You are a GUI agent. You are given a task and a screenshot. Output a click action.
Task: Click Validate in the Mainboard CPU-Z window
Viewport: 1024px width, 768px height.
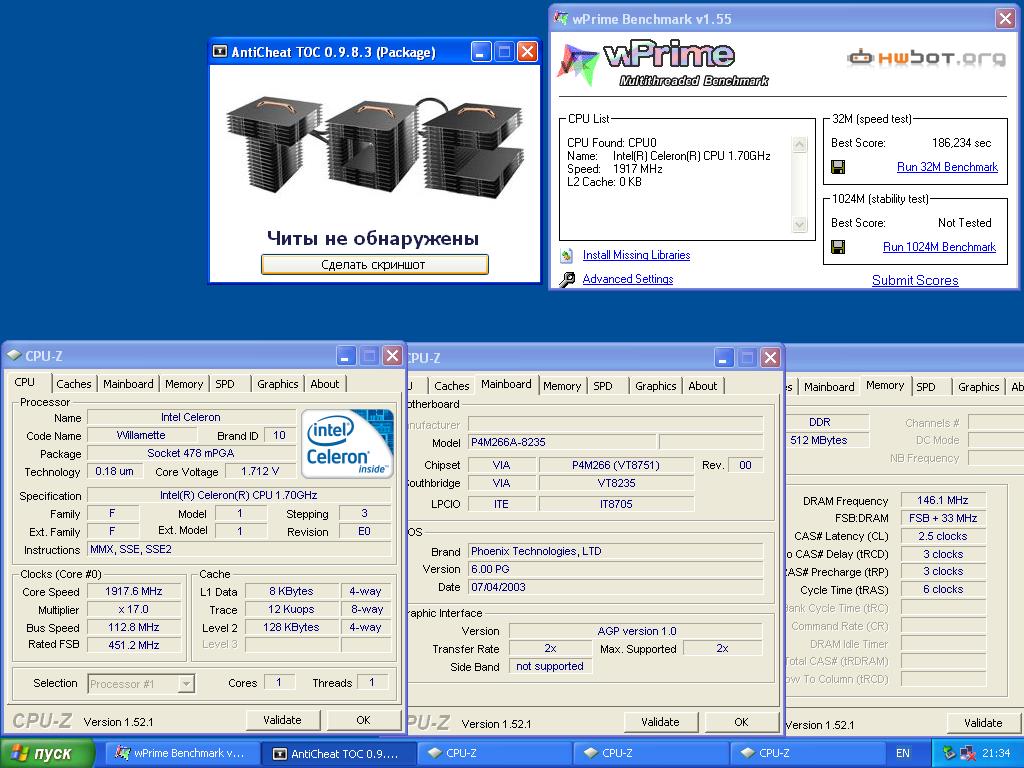[x=660, y=722]
